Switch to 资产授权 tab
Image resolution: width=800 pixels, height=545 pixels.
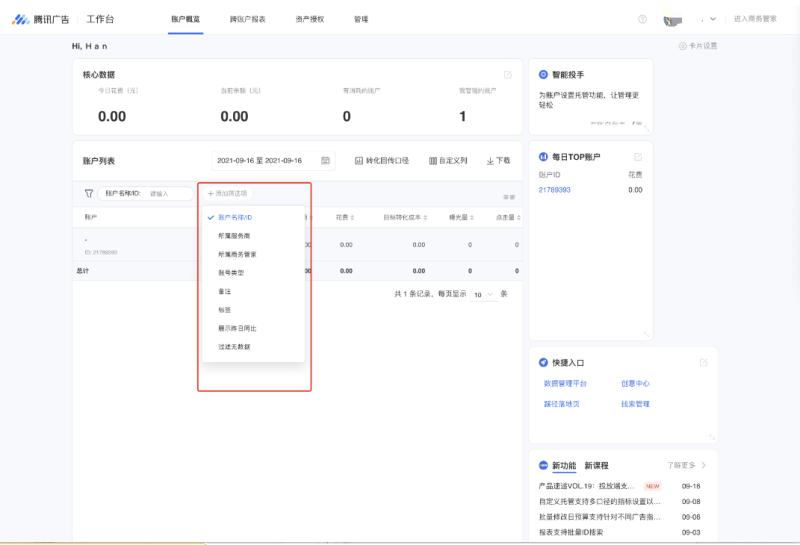pos(310,19)
